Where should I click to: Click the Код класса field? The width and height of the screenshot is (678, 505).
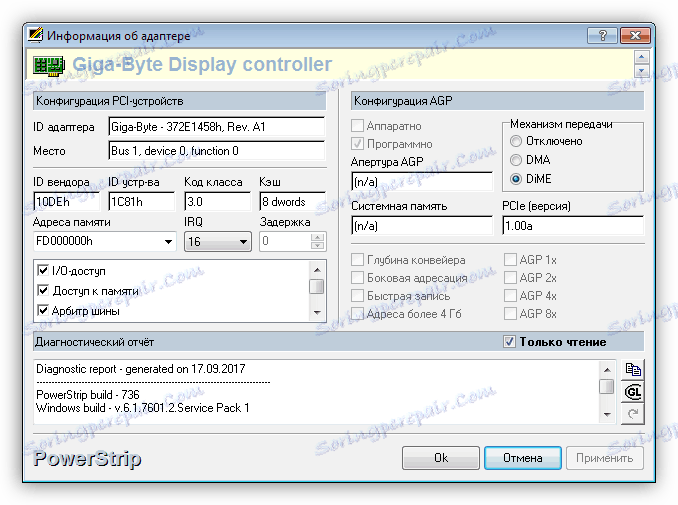tap(217, 202)
